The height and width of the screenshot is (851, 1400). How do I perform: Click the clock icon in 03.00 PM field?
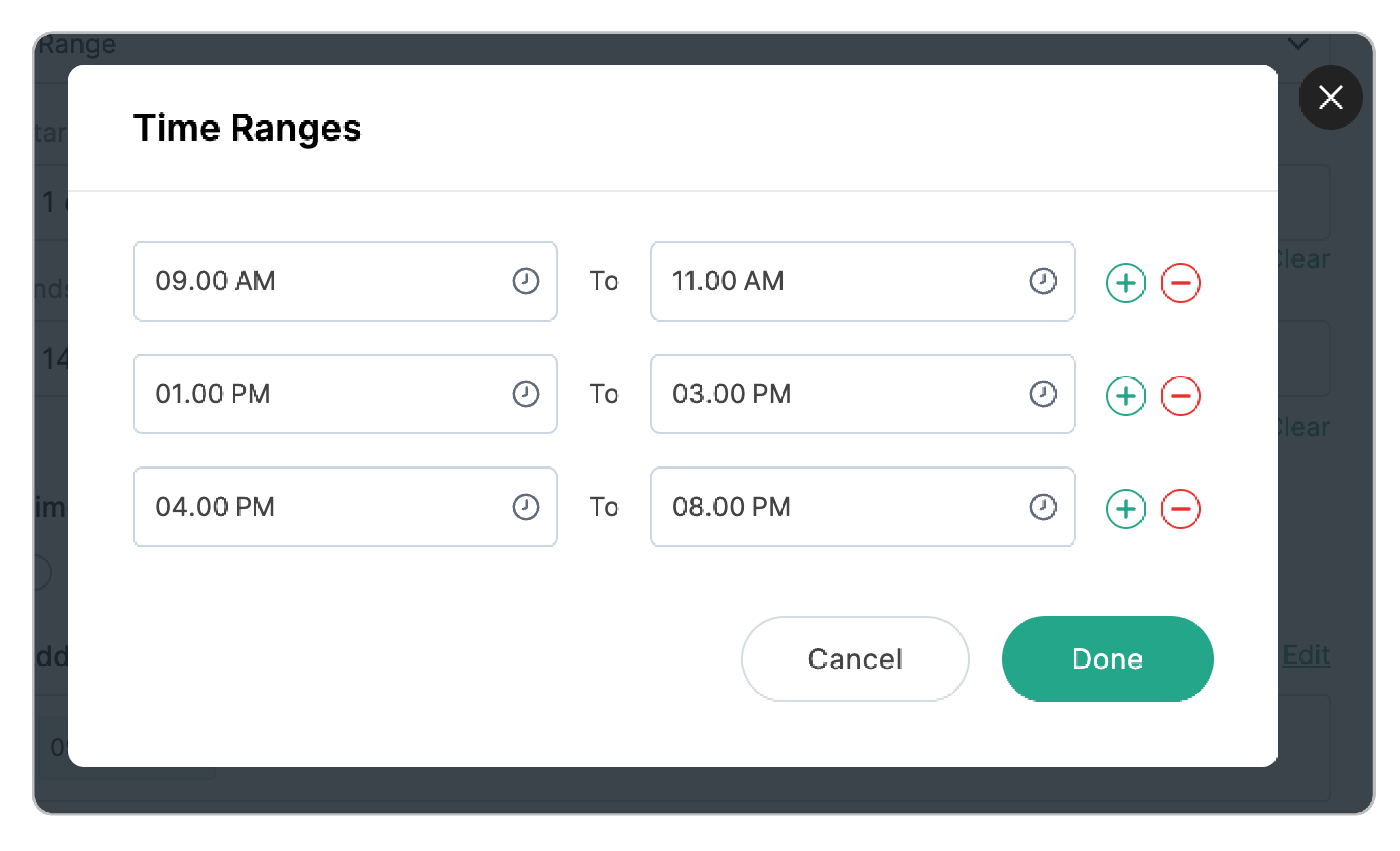pos(1042,395)
